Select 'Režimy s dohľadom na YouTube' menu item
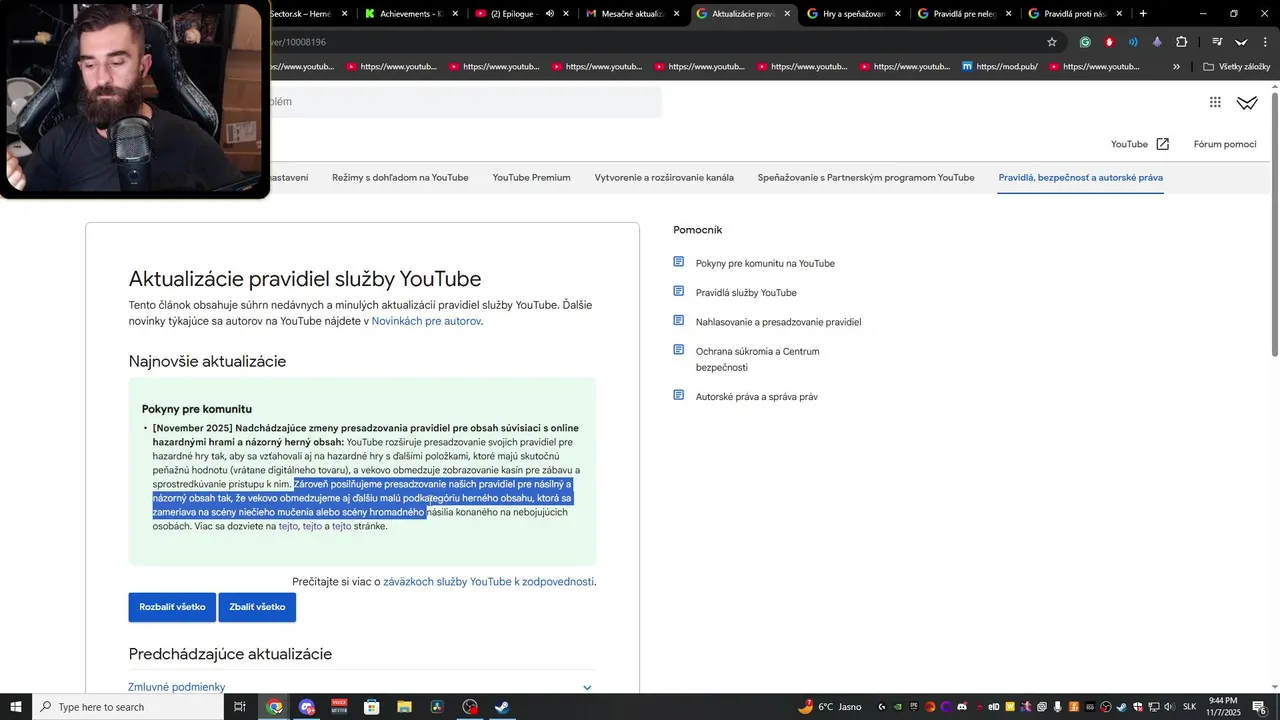The image size is (1280, 720). click(x=400, y=177)
